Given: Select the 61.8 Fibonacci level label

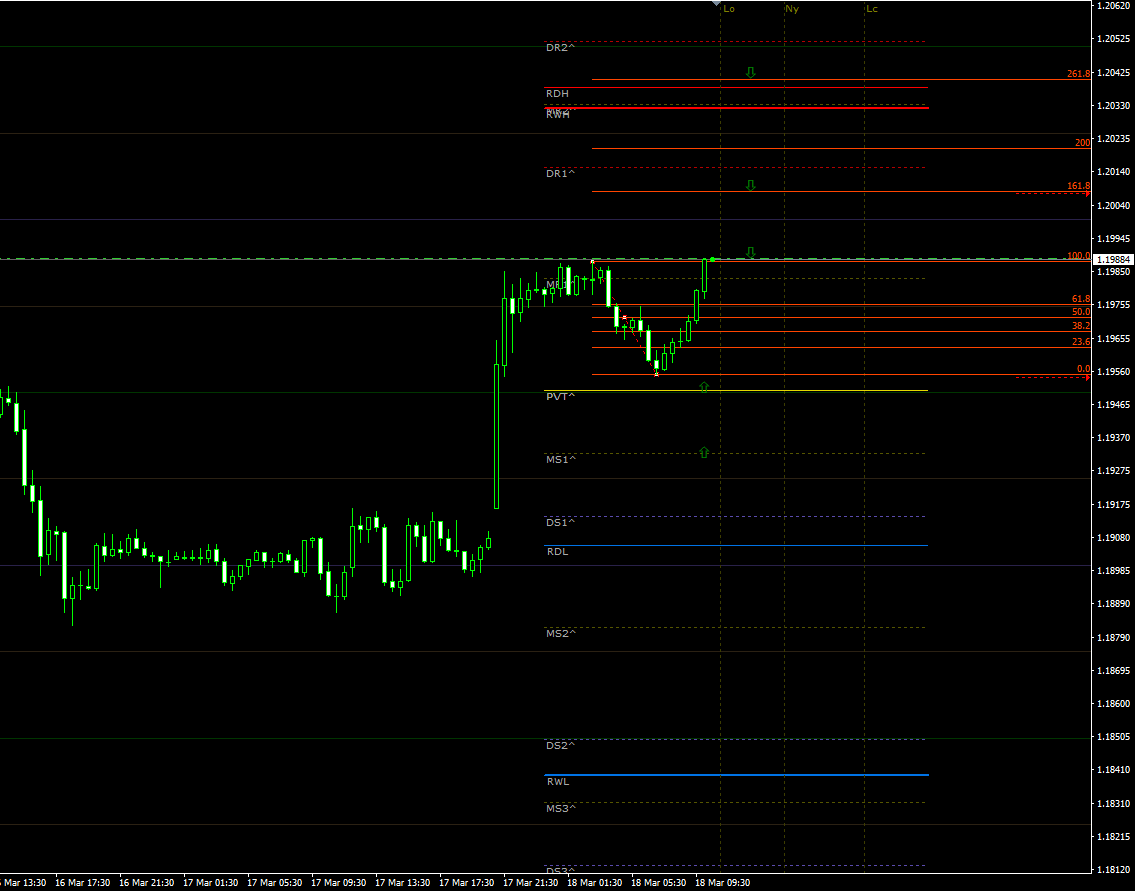Looking at the screenshot, I should (1080, 299).
